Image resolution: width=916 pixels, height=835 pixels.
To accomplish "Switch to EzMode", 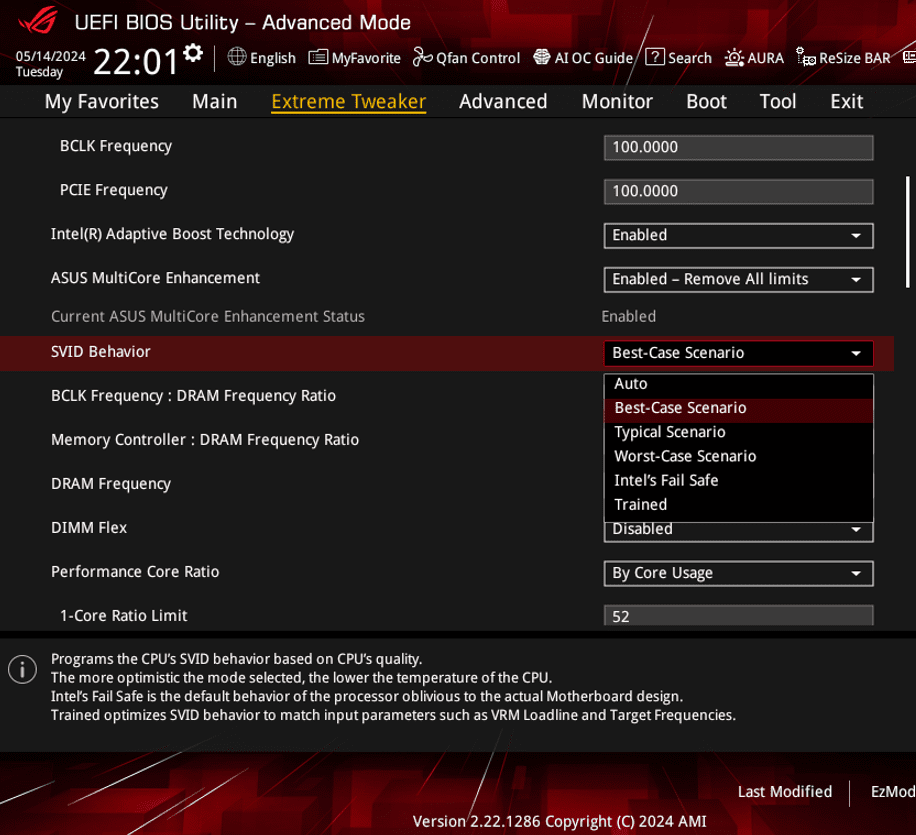I will pyautogui.click(x=893, y=792).
